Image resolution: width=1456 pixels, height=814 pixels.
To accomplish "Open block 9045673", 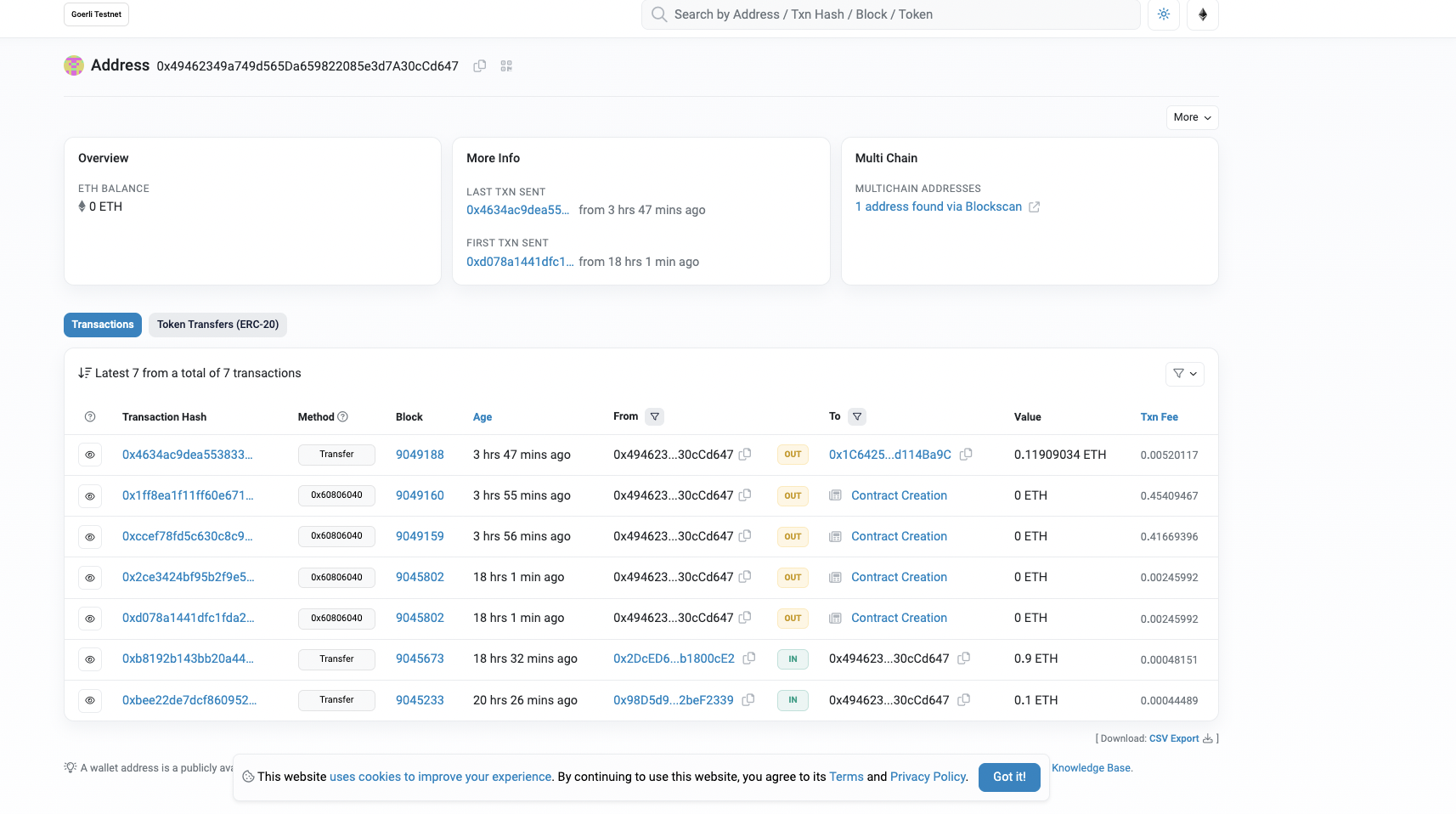I will pos(420,659).
